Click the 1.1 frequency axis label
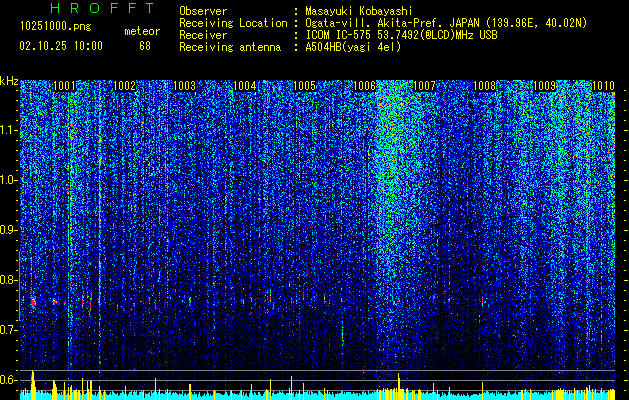Screen dimensions: 629x400 [9, 130]
